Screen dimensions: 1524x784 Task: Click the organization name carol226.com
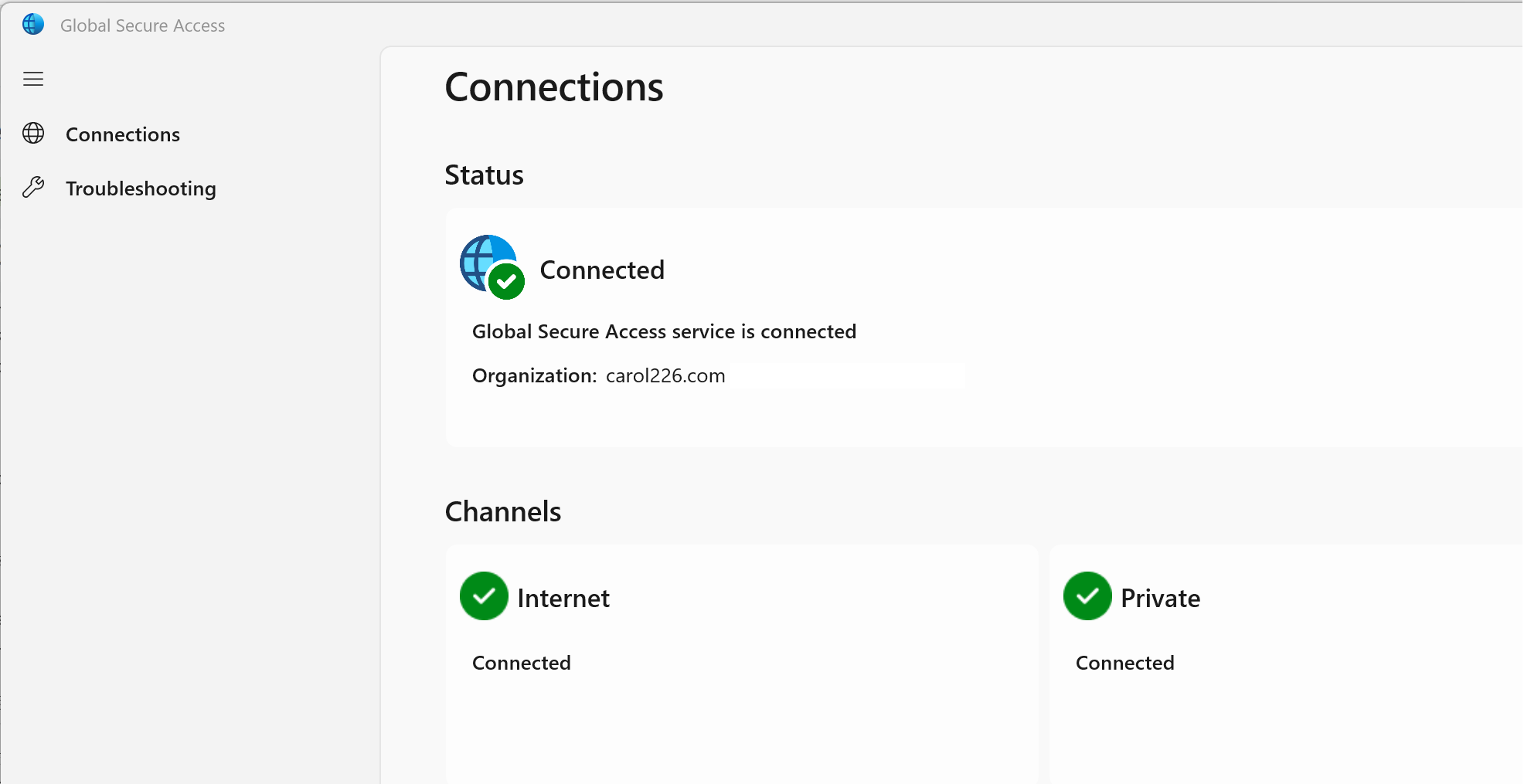coord(665,376)
